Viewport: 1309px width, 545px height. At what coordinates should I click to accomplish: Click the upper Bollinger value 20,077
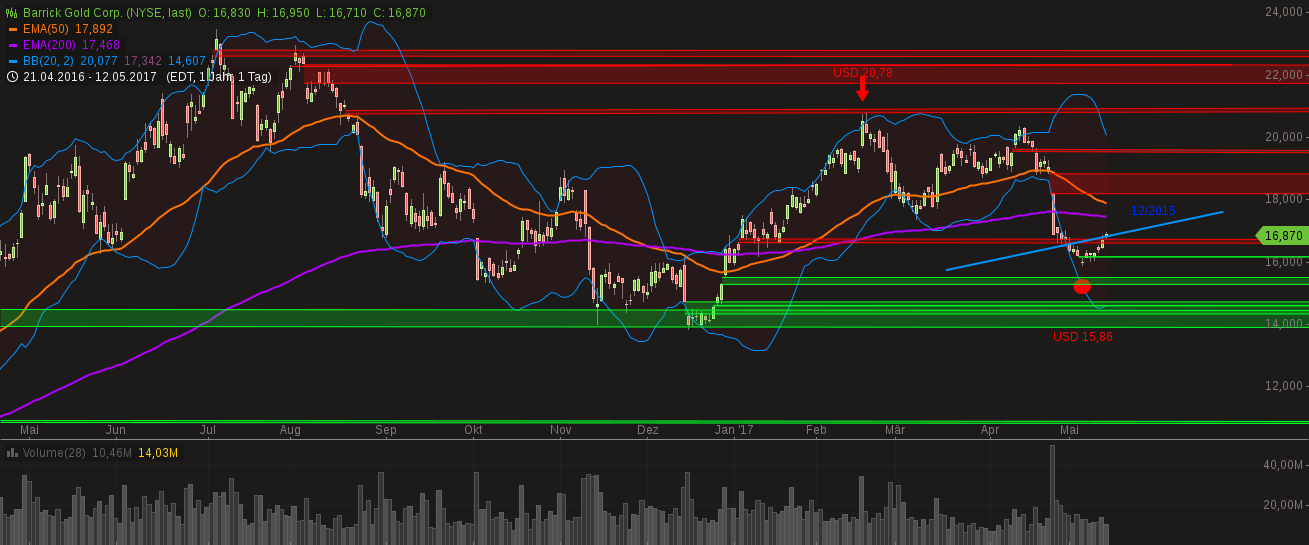pyautogui.click(x=99, y=61)
